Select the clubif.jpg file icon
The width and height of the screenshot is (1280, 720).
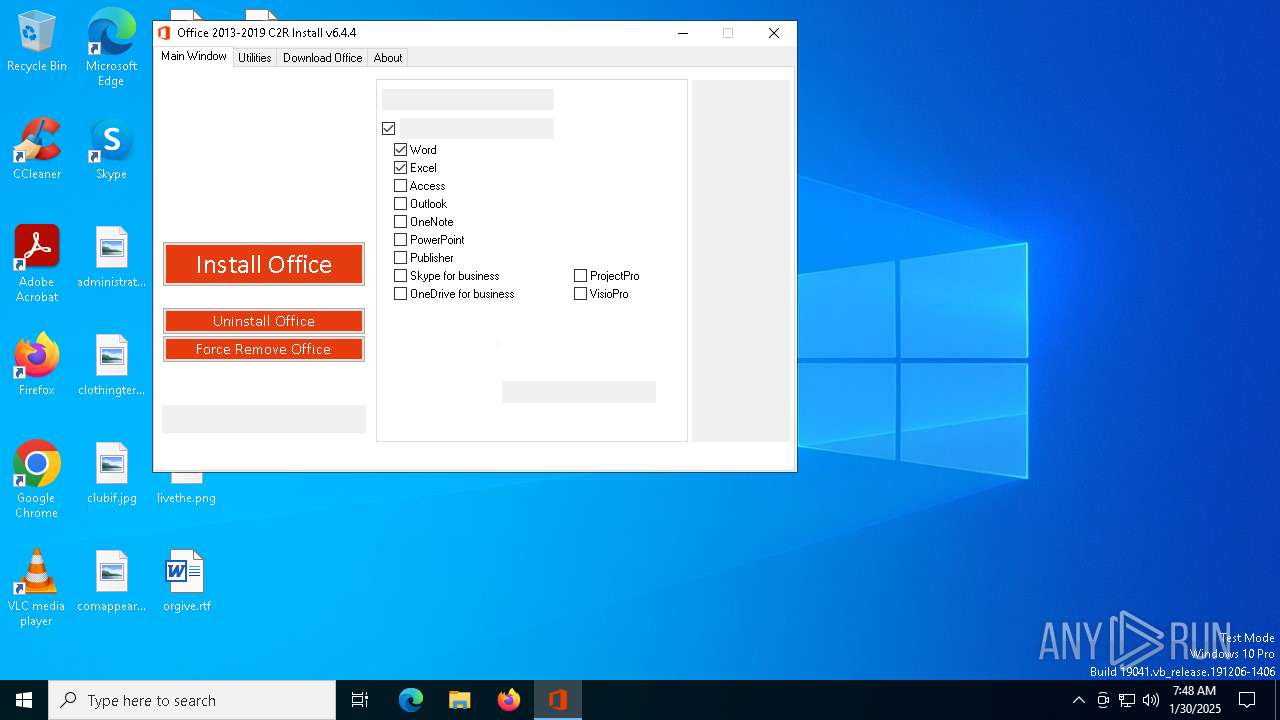point(111,473)
